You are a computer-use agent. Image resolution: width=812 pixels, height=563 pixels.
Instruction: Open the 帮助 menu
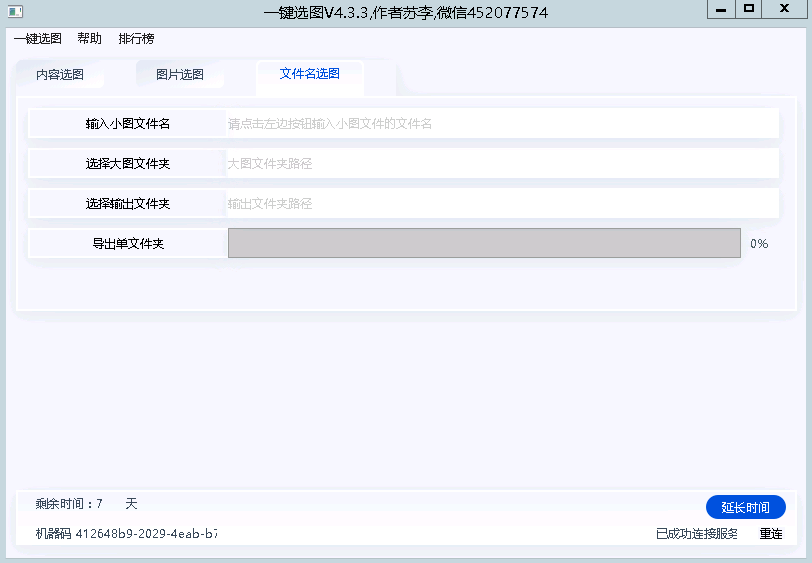tap(90, 39)
